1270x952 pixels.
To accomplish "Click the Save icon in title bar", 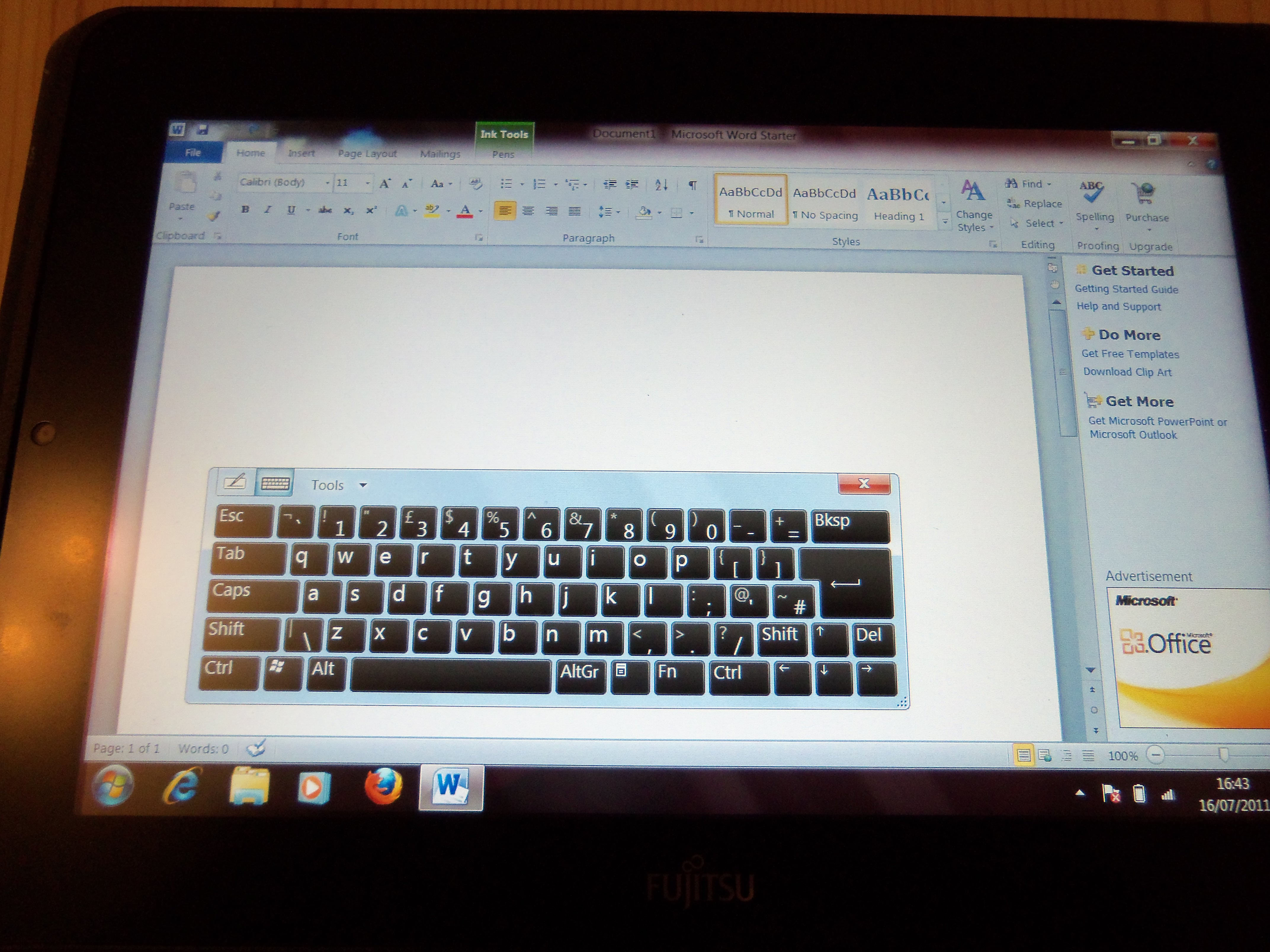I will point(202,130).
